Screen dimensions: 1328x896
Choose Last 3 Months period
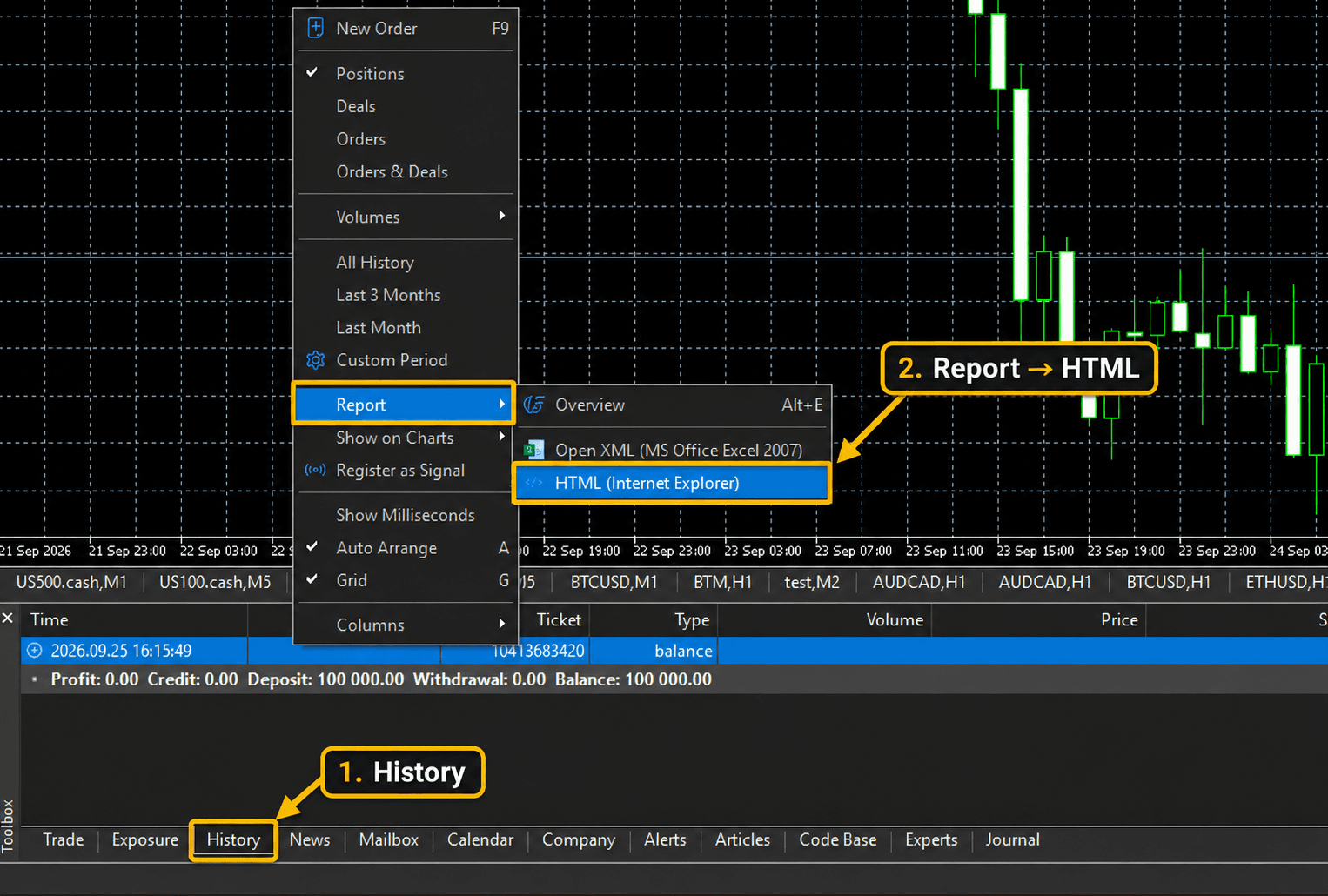406,295
